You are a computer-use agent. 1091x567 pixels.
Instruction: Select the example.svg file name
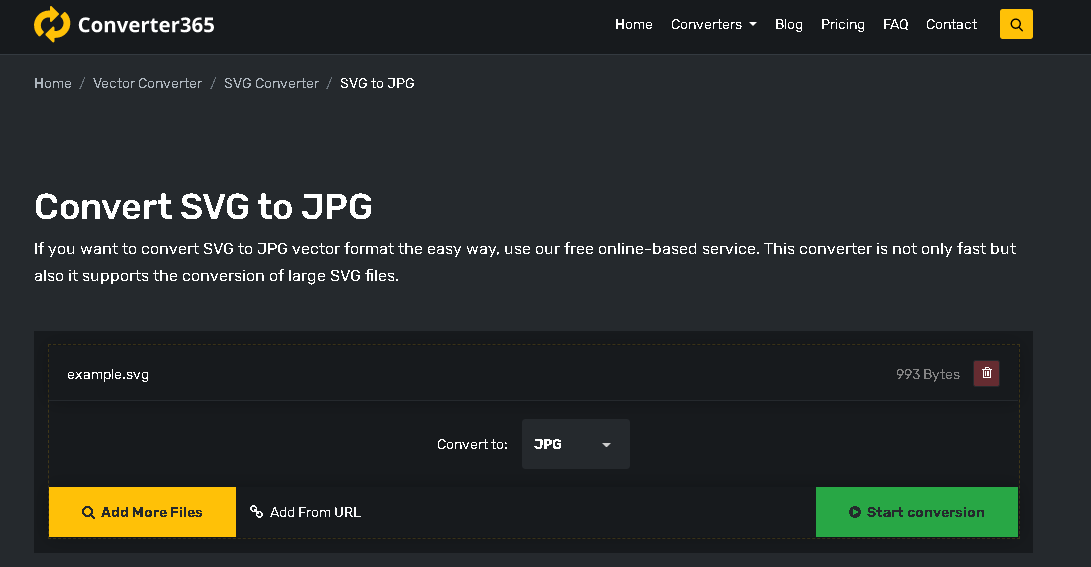pyautogui.click(x=108, y=375)
